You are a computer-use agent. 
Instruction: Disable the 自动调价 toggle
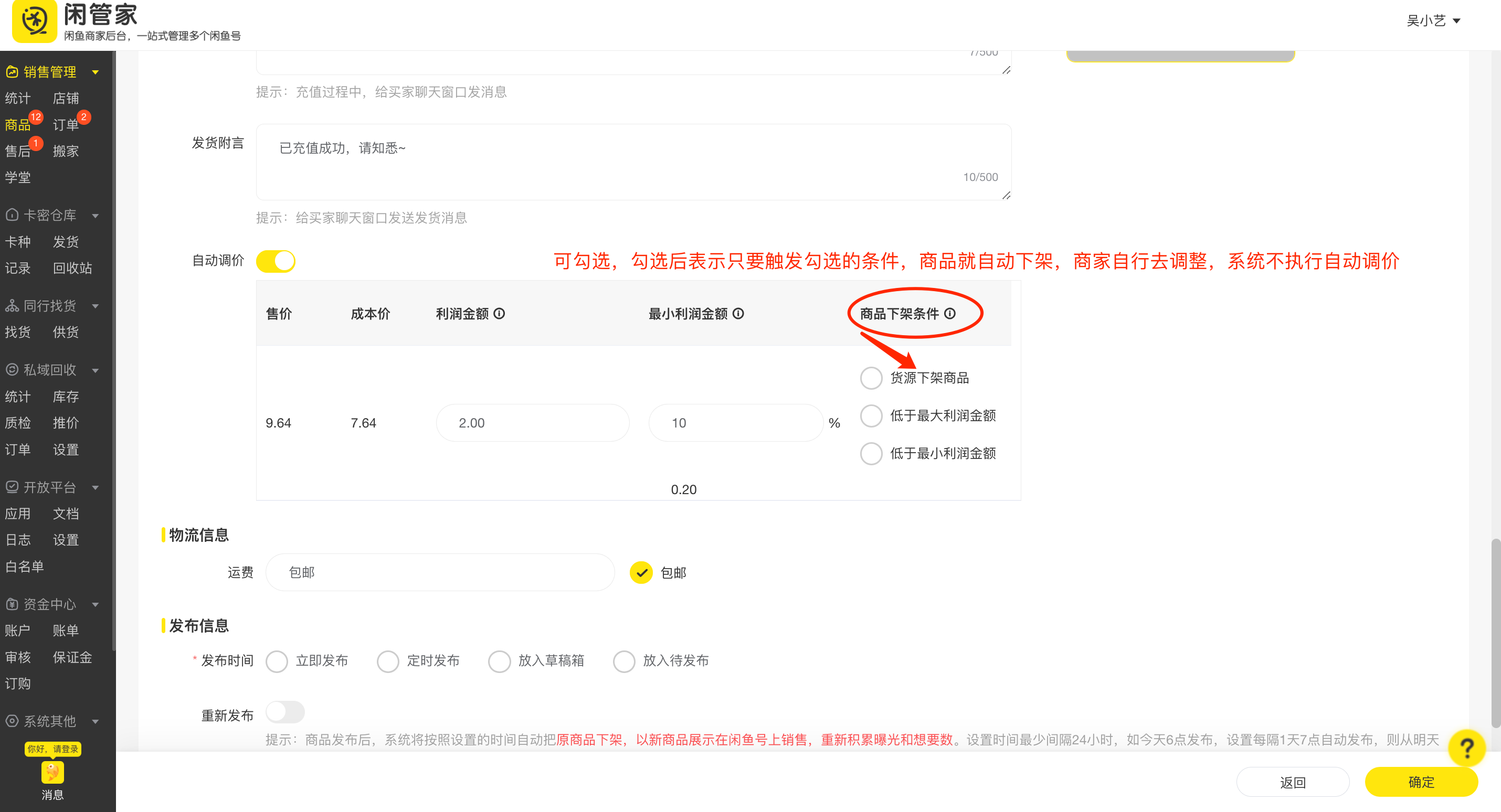tap(276, 261)
